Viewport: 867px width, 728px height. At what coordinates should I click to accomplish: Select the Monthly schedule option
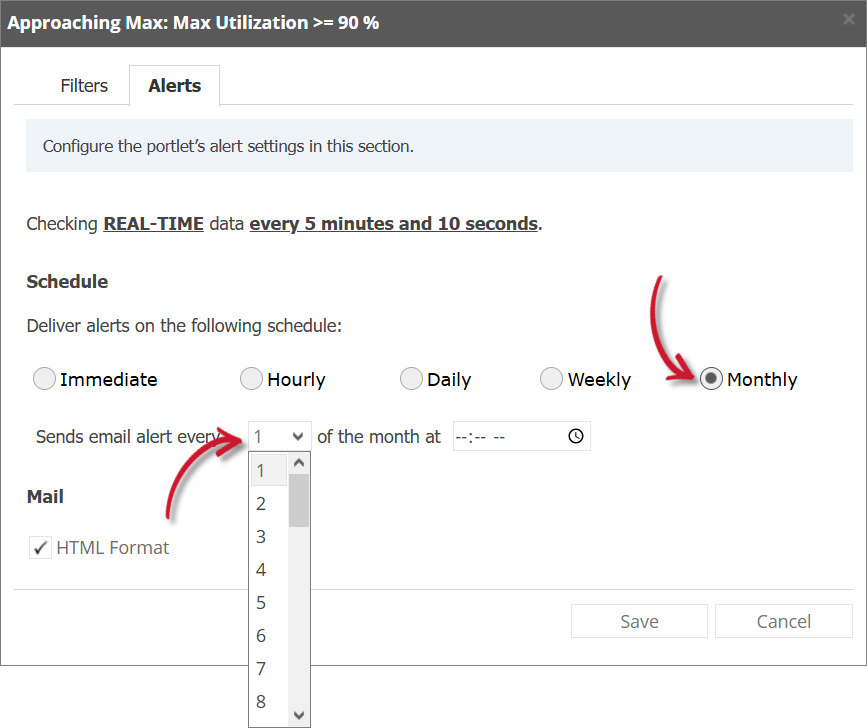tap(711, 379)
